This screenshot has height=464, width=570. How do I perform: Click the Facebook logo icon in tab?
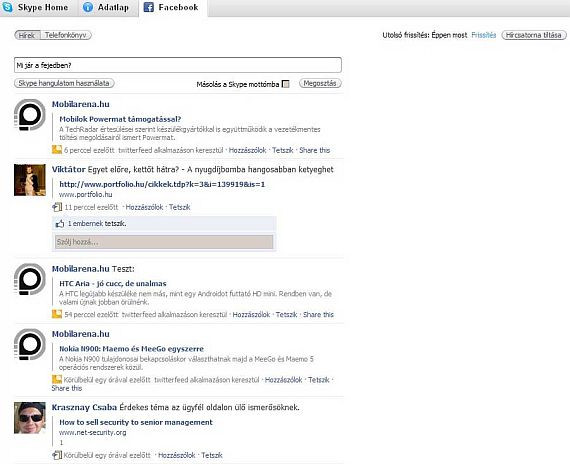pyautogui.click(x=149, y=7)
